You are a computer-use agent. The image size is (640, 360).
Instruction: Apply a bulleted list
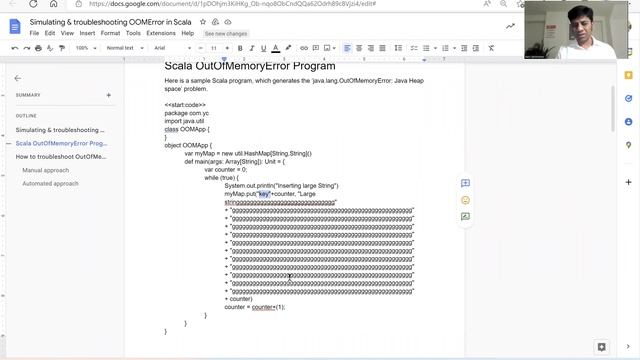click(x=426, y=48)
